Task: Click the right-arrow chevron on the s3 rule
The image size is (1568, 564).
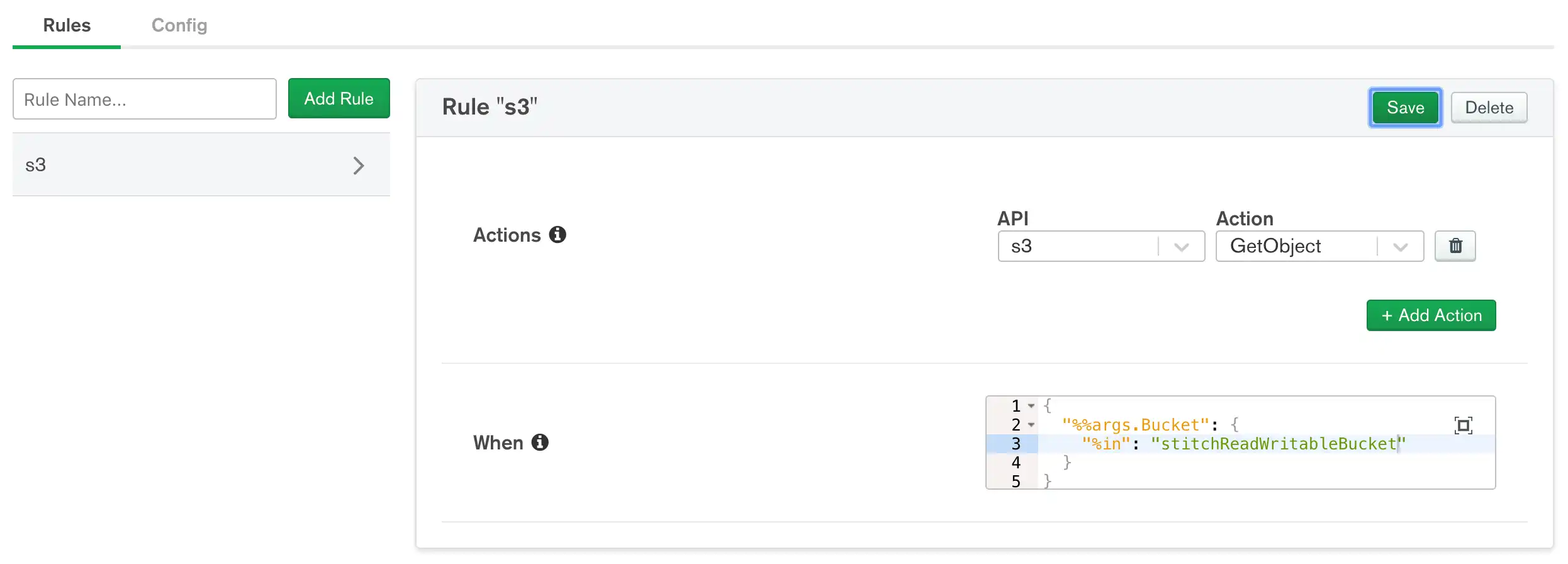Action: pos(359,165)
